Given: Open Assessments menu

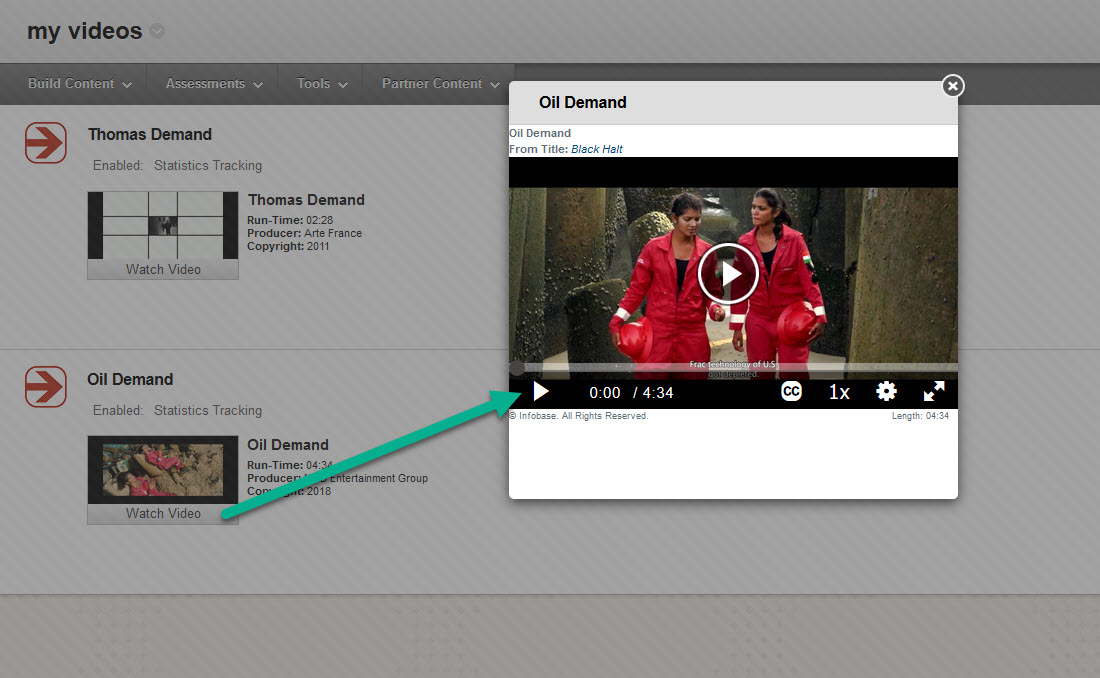Looking at the screenshot, I should 214,84.
